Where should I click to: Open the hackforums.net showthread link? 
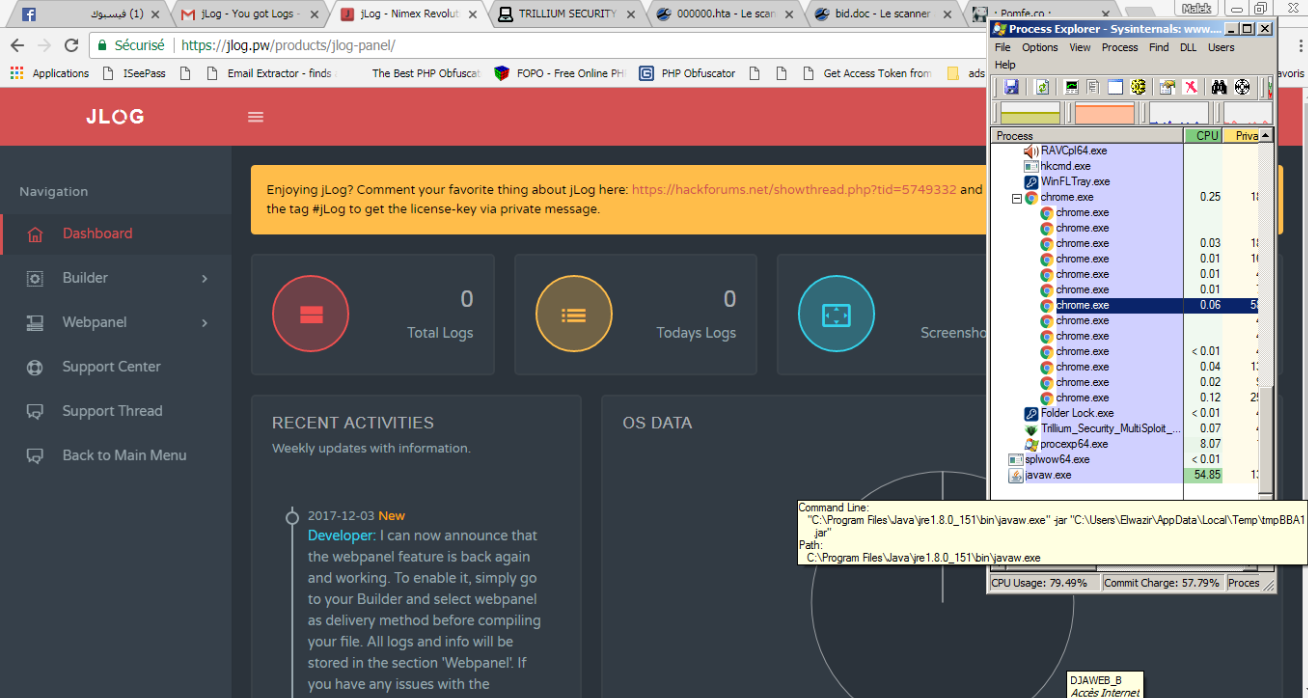[794, 190]
